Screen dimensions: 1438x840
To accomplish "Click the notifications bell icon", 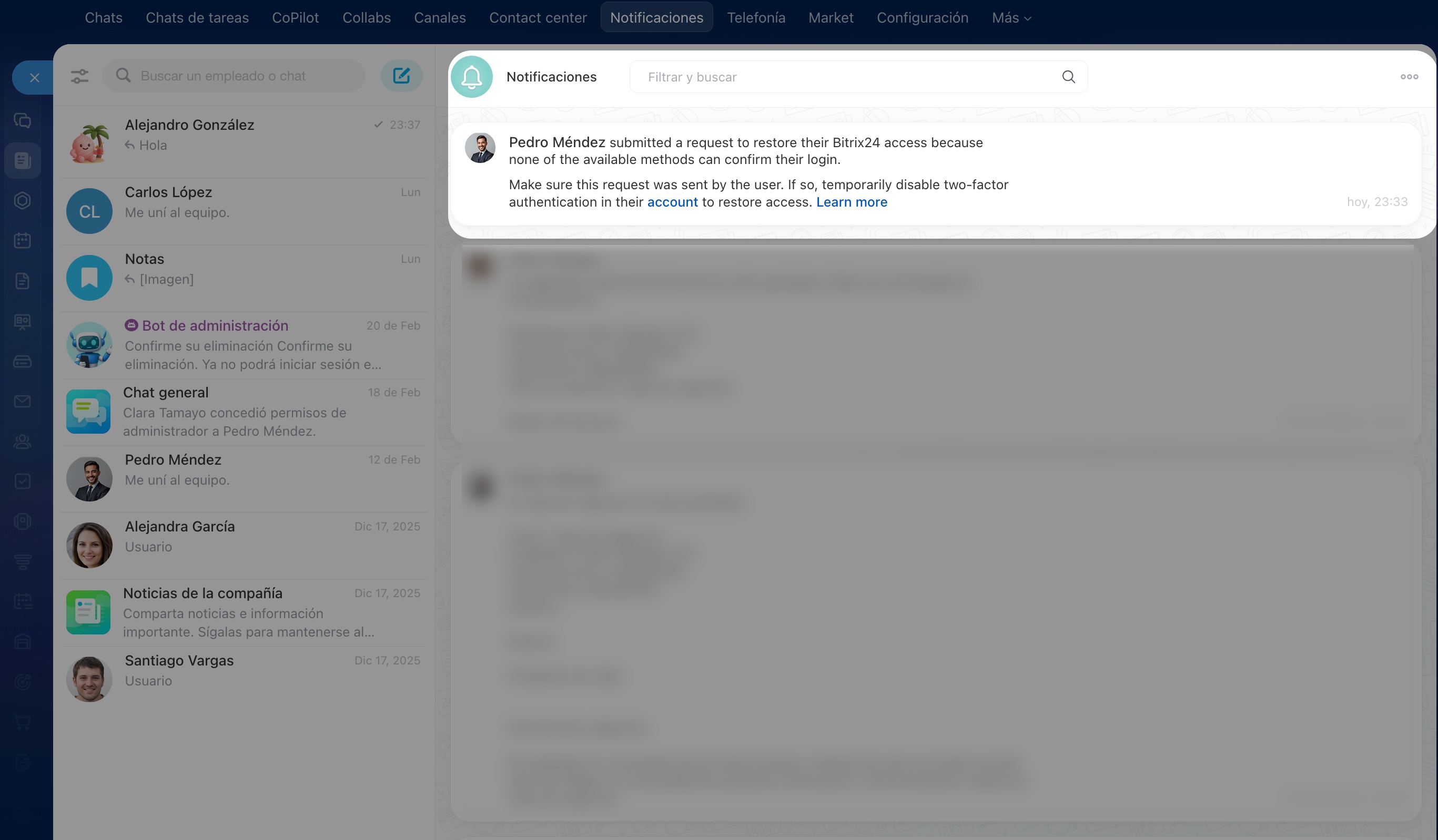I will (471, 77).
